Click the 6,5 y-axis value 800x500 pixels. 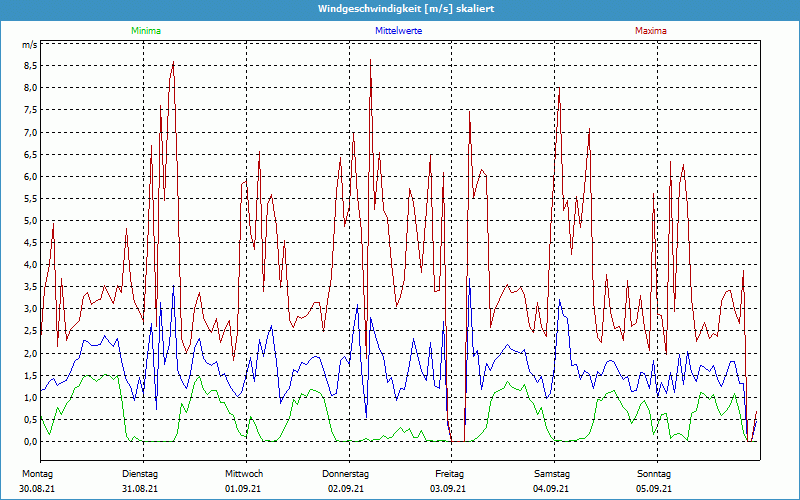pyautogui.click(x=31, y=154)
